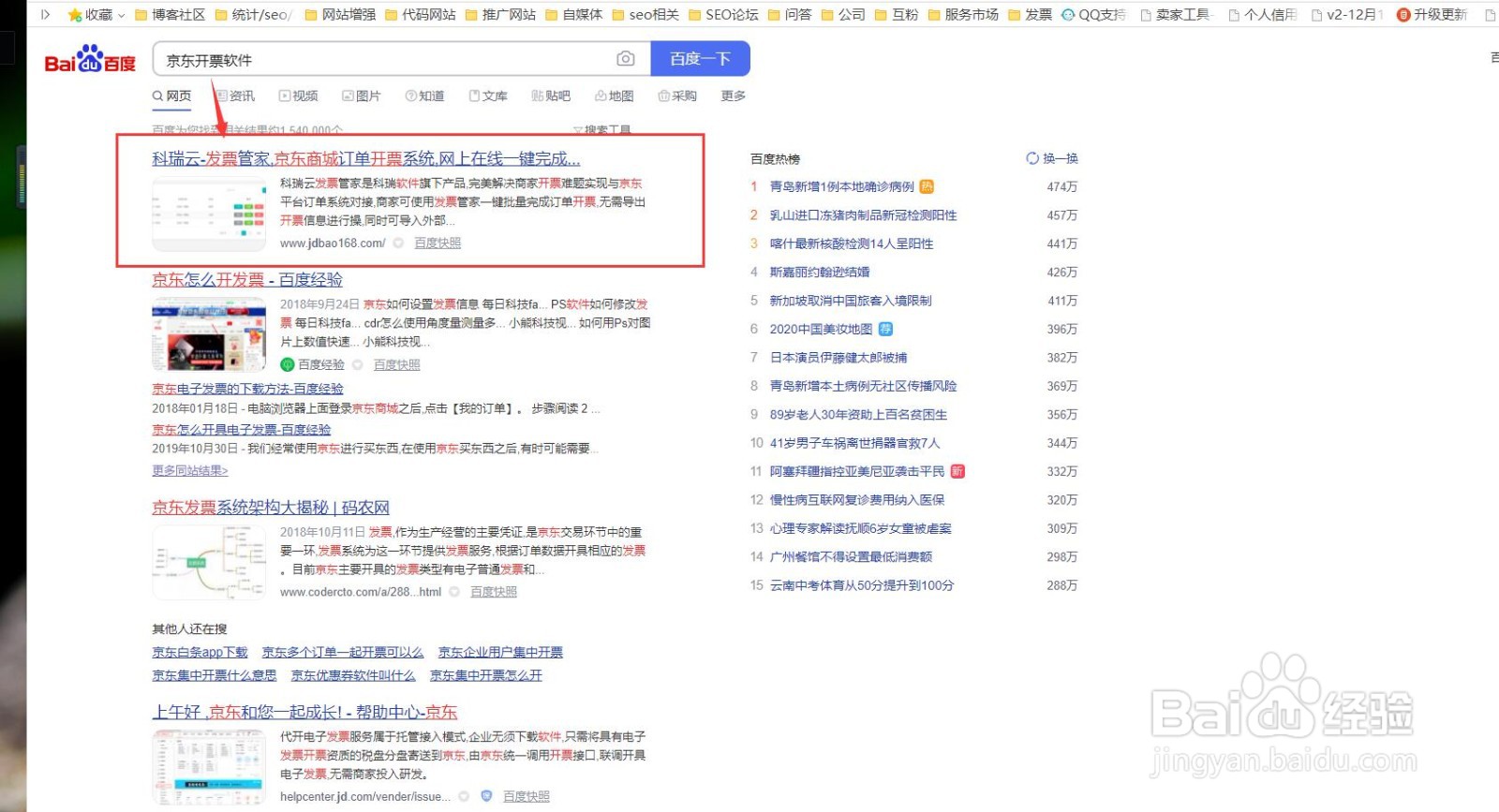The image size is (1499, 812).
Task: Open the 博客社区 bookmark folder
Action: (170, 15)
